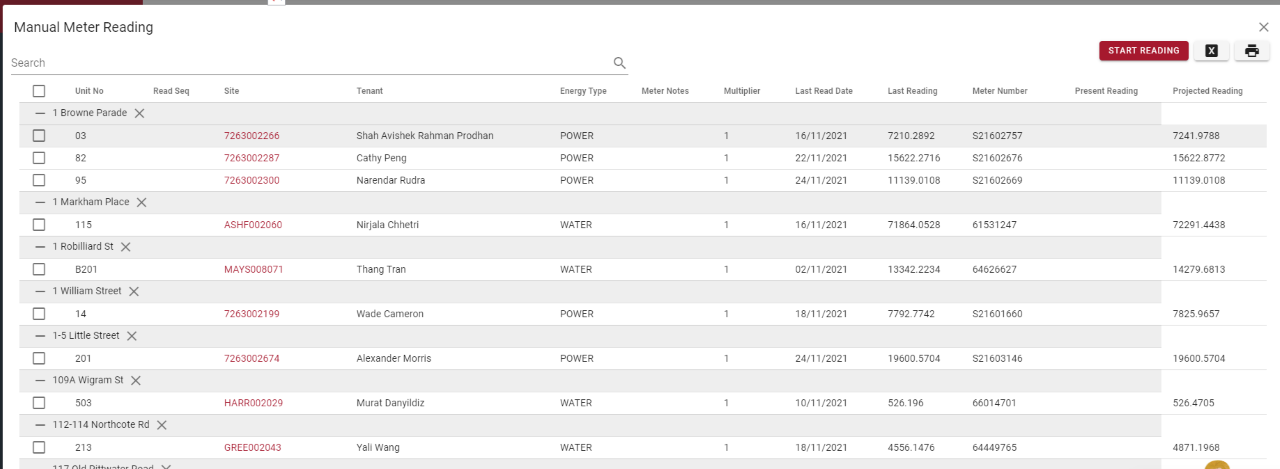The width and height of the screenshot is (1280, 469).
Task: Tick the select-all header checkbox
Action: click(x=39, y=91)
